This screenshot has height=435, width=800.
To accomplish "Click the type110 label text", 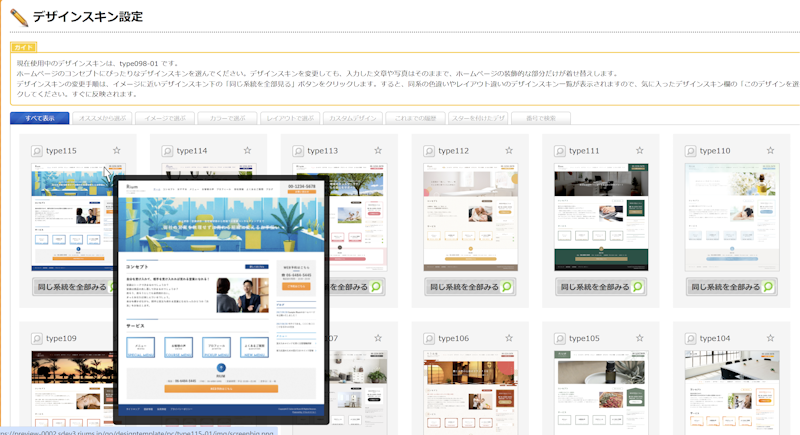I will coord(715,151).
